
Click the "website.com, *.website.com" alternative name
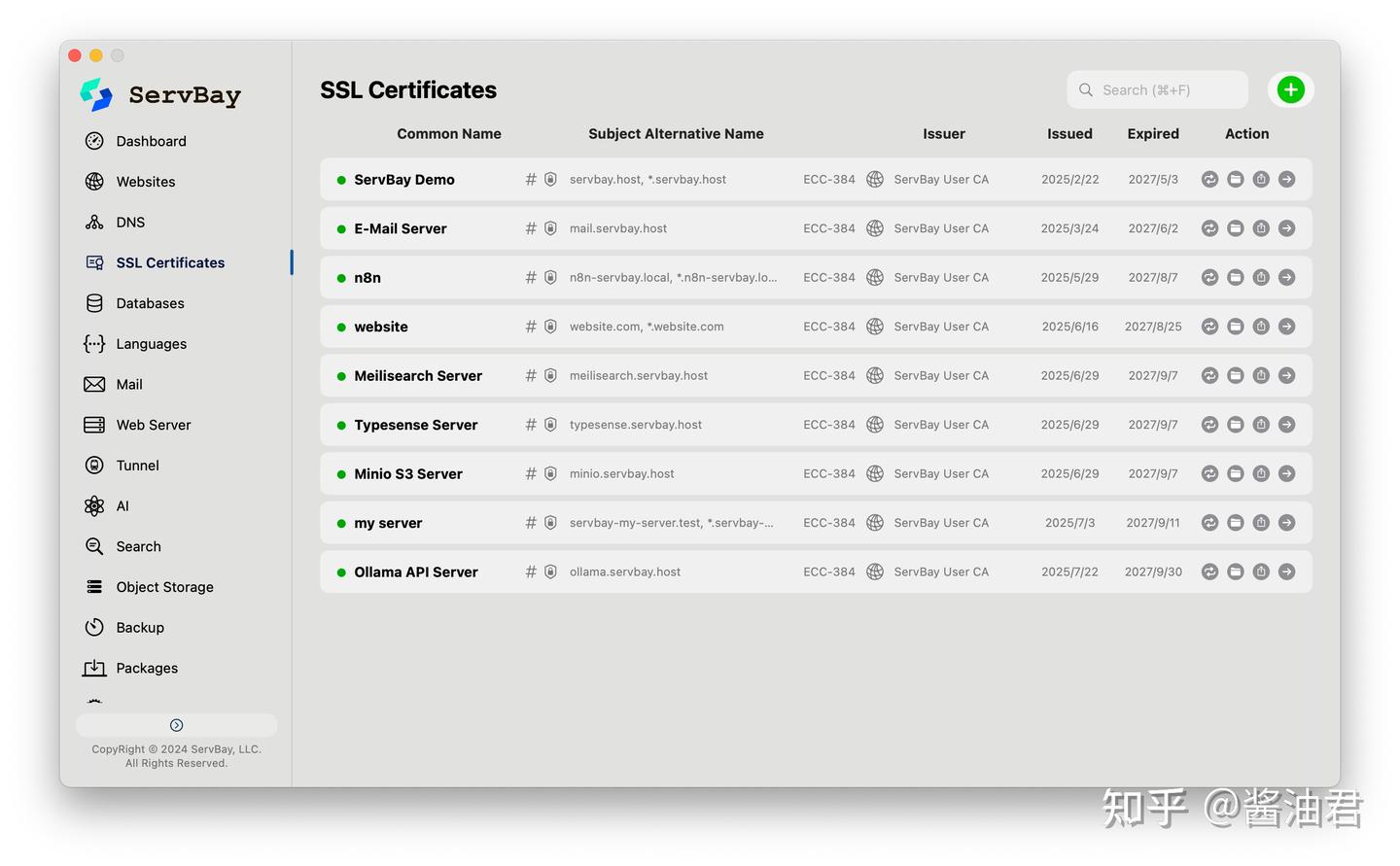(647, 327)
